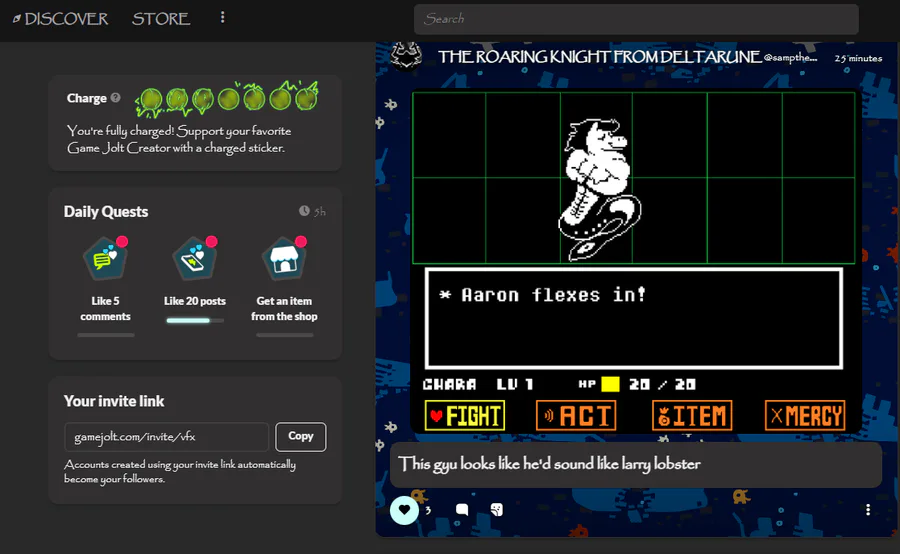Select the gamejolt.com/invite/vfx link field
This screenshot has height=554, width=900.
coord(166,437)
